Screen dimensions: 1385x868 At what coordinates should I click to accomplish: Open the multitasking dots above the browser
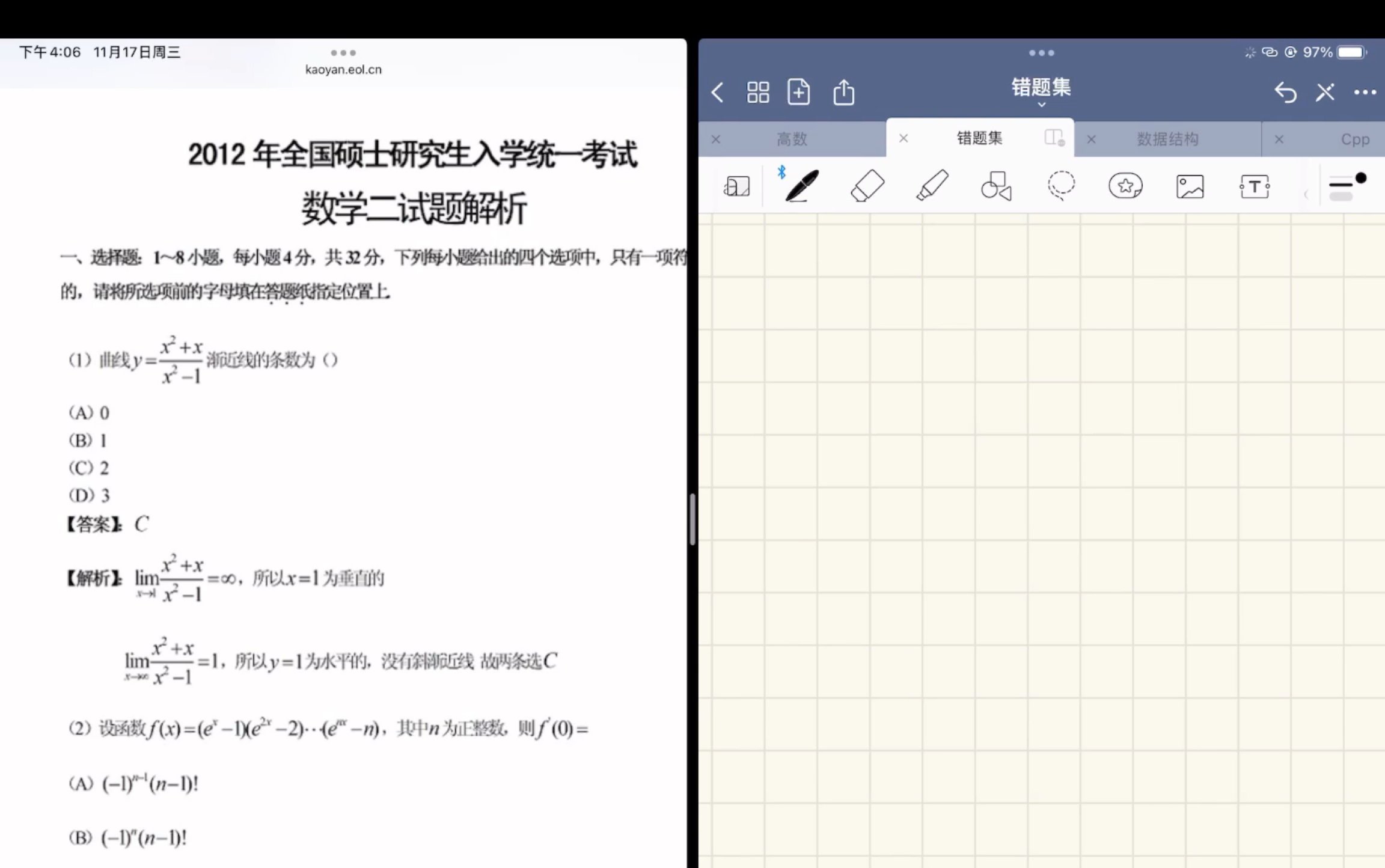(343, 53)
